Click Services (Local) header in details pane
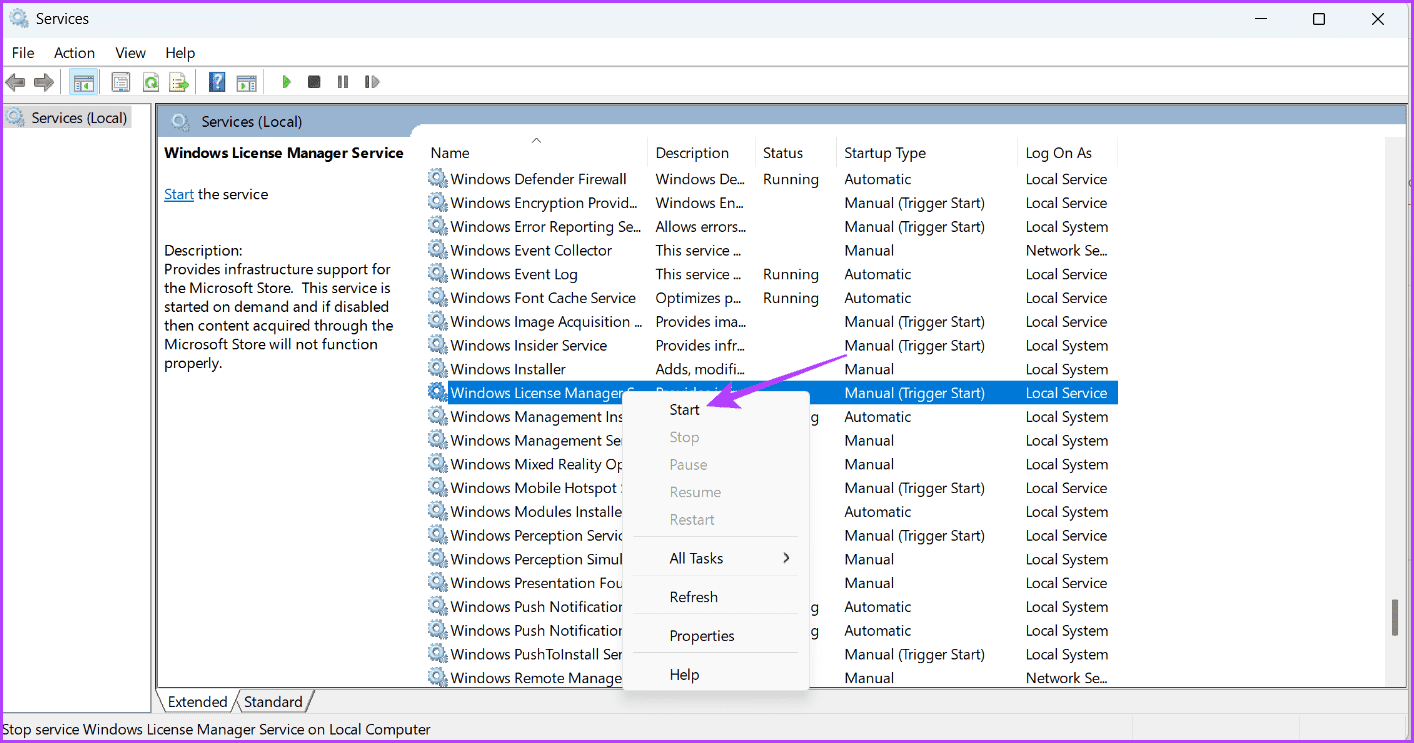The image size is (1414, 743). click(x=251, y=122)
